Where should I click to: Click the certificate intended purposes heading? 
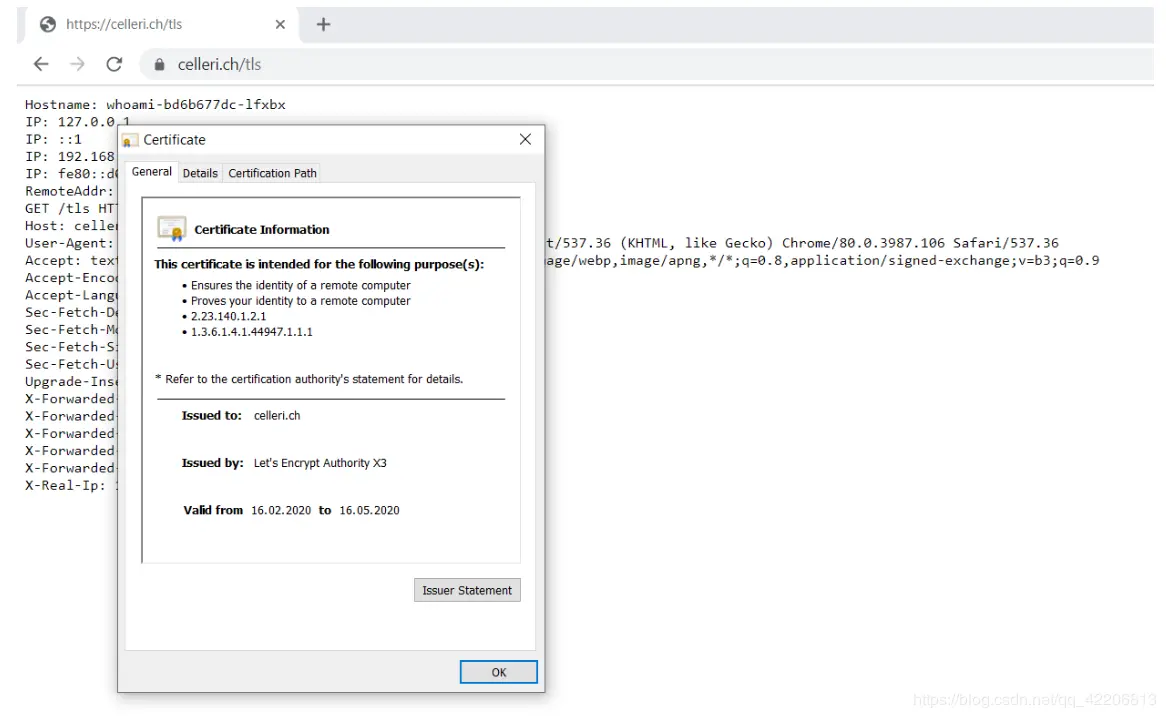click(319, 265)
